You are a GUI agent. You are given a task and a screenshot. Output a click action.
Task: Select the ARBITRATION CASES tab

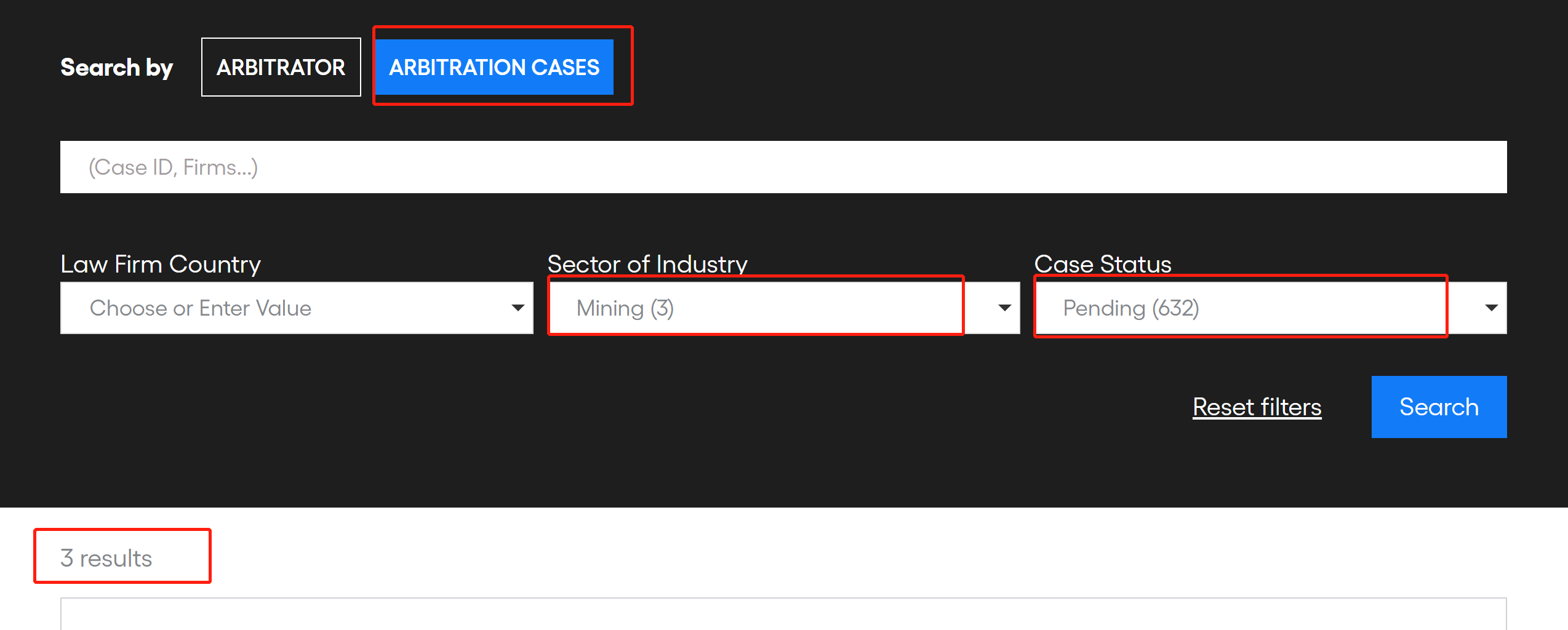pos(494,67)
